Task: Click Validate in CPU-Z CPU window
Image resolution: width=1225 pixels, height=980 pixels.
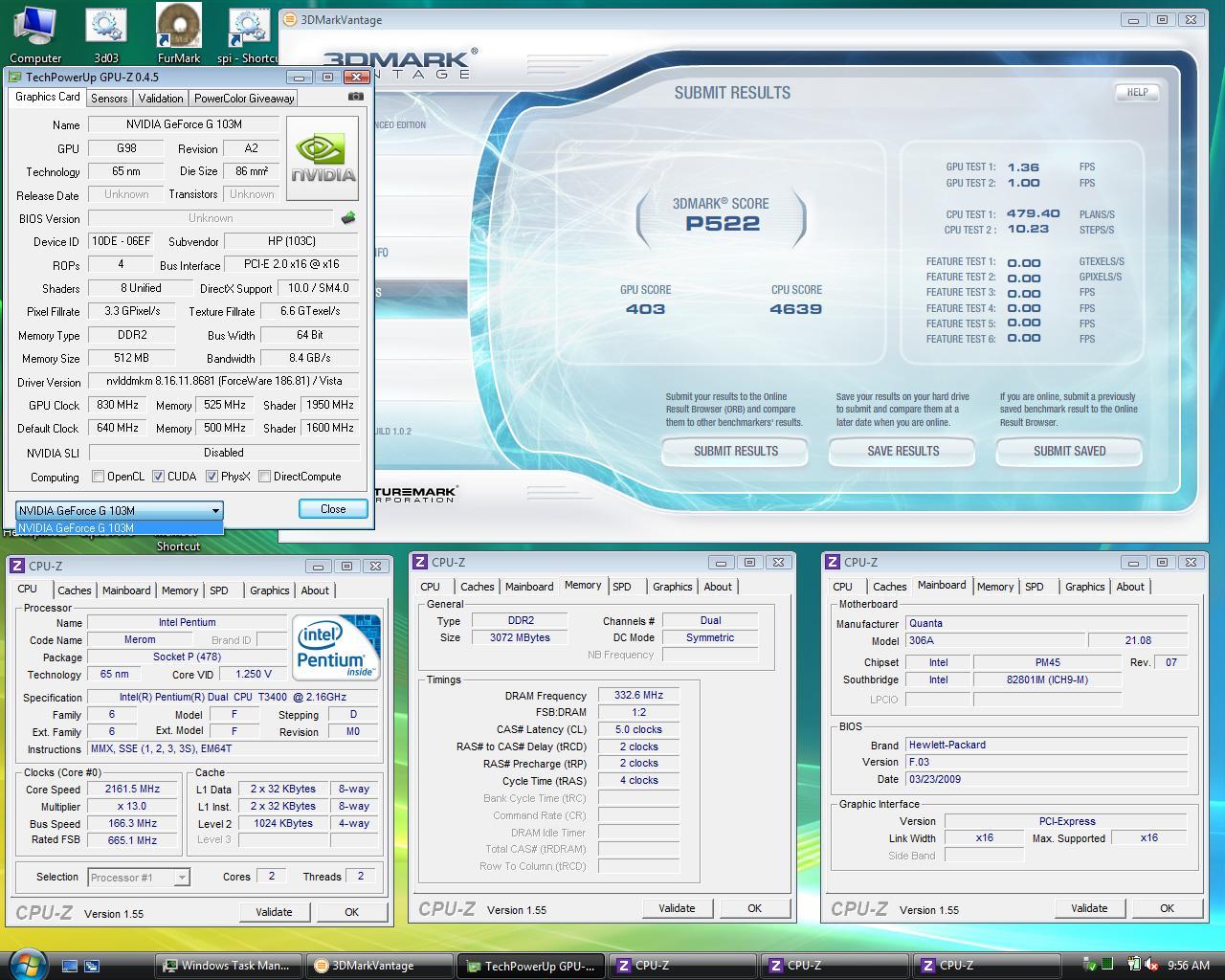Action: [x=274, y=912]
